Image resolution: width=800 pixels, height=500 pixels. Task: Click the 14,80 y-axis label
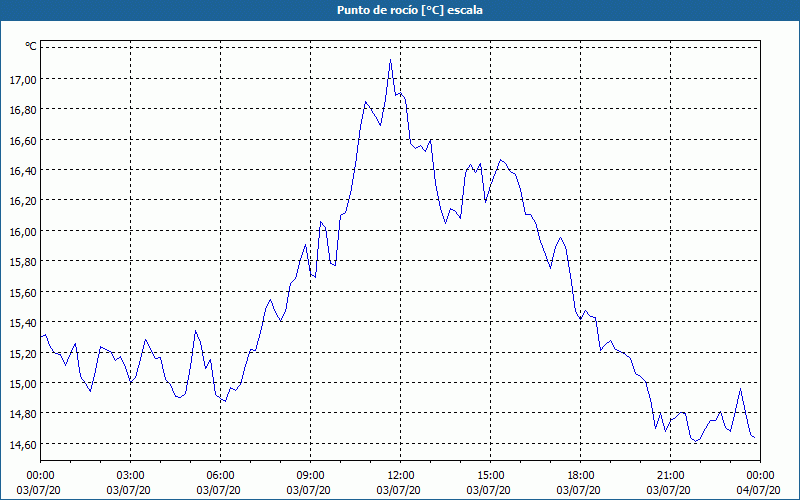pyautogui.click(x=22, y=414)
